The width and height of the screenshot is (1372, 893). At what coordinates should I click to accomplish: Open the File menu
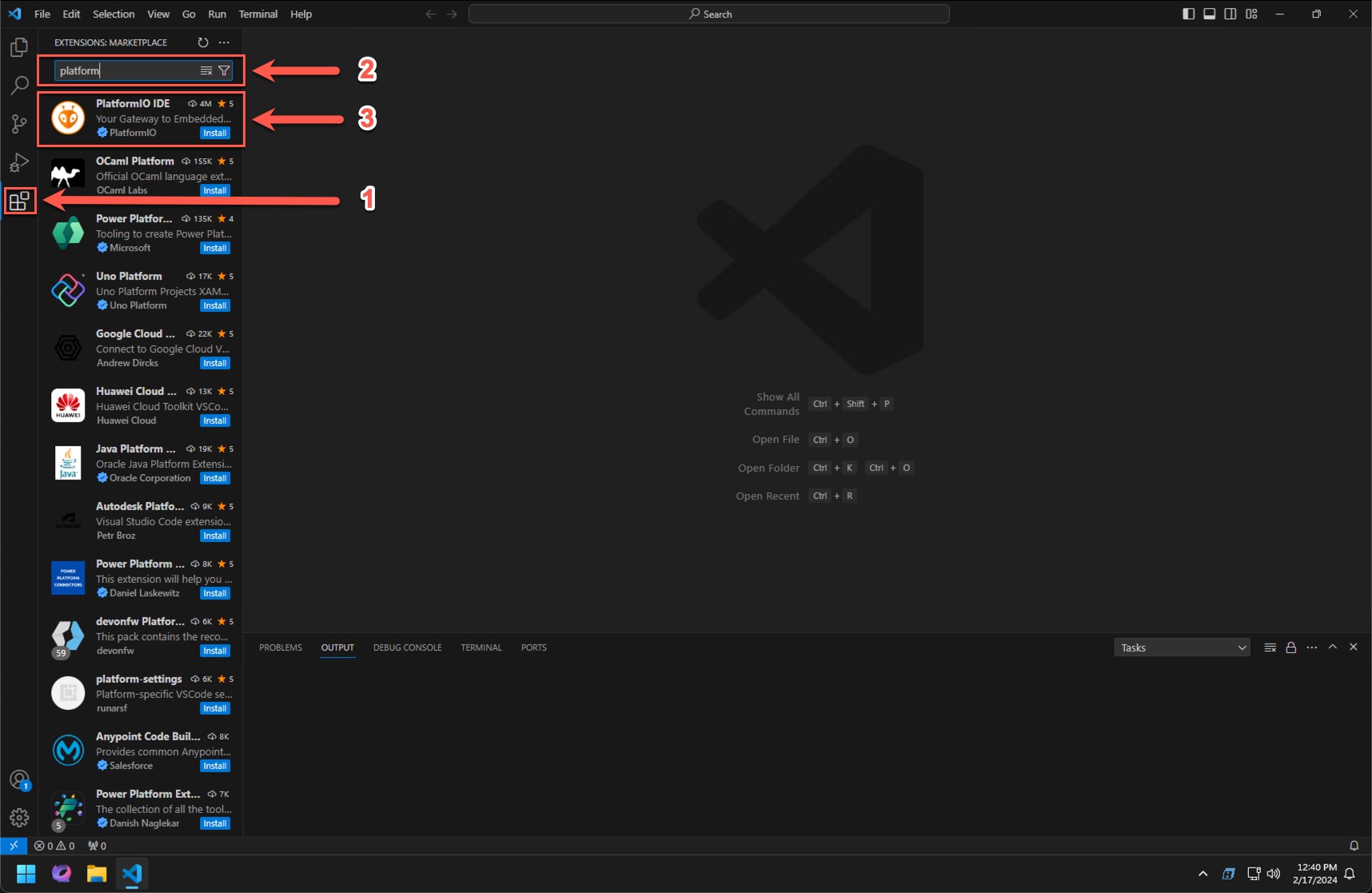(x=42, y=14)
